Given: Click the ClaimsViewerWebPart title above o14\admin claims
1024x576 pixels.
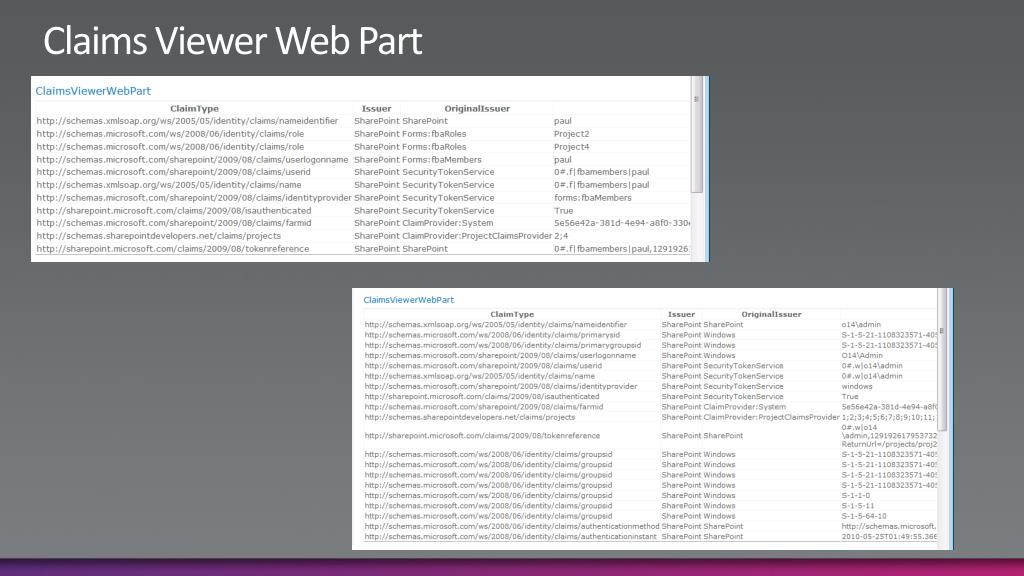Looking at the screenshot, I should [408, 300].
